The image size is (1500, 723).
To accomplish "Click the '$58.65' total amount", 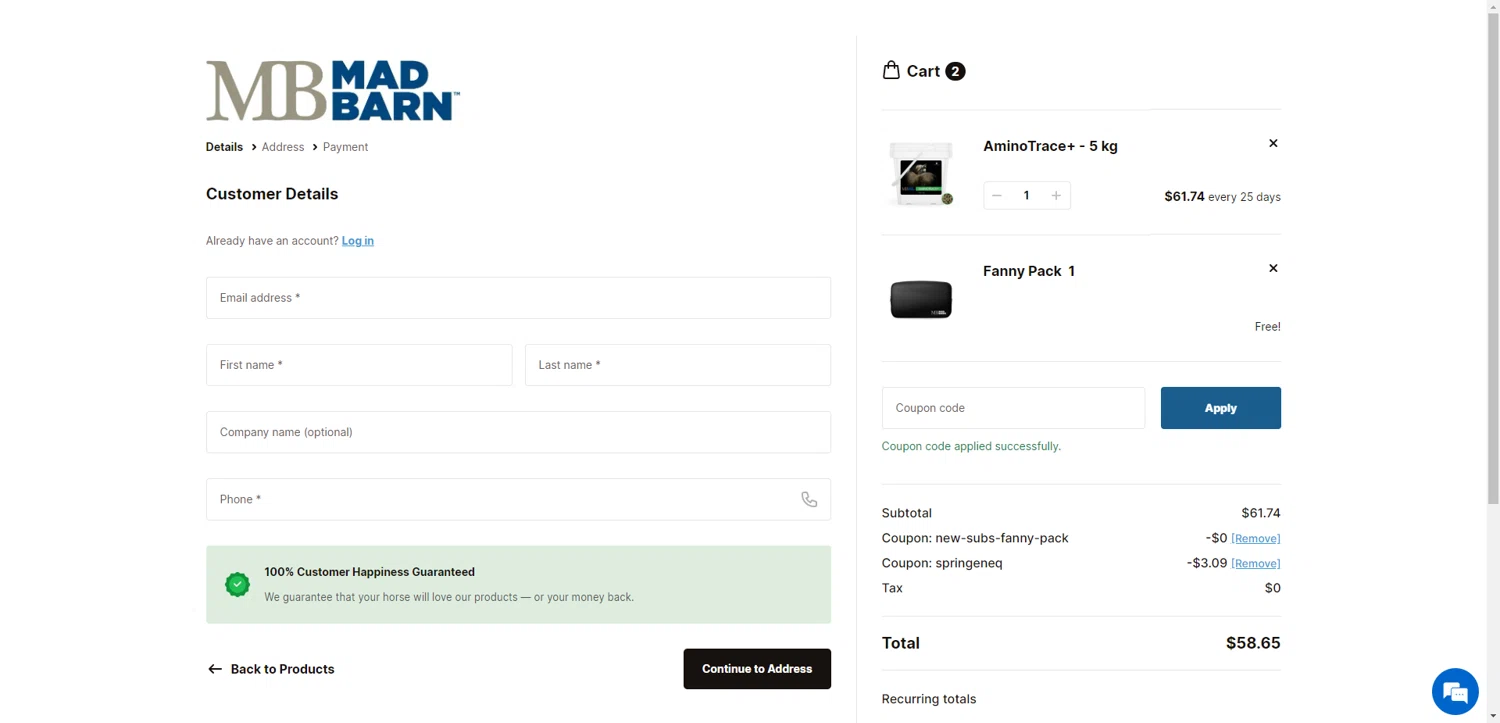I will [x=1253, y=643].
